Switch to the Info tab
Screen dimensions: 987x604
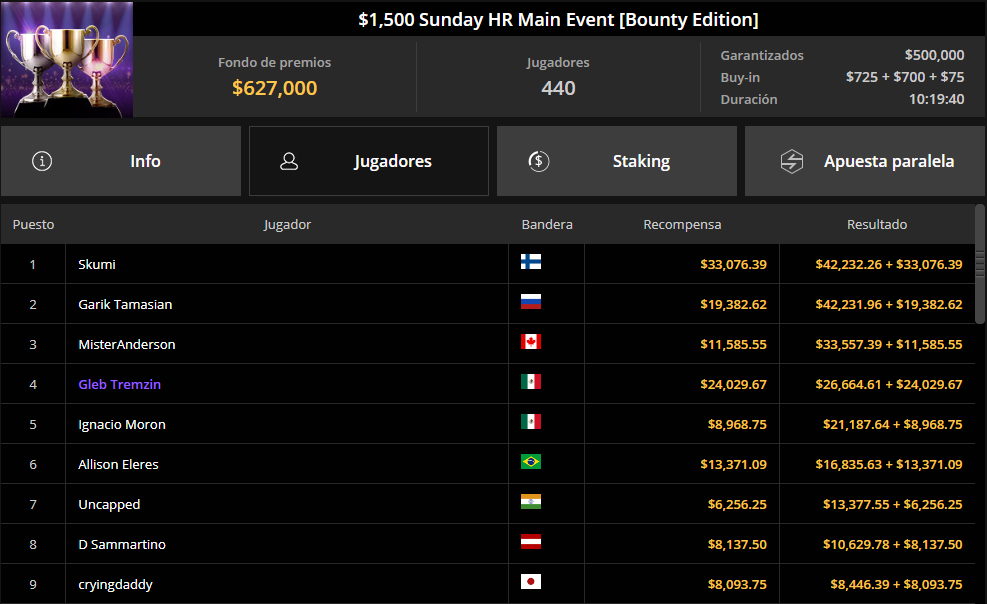tap(121, 161)
